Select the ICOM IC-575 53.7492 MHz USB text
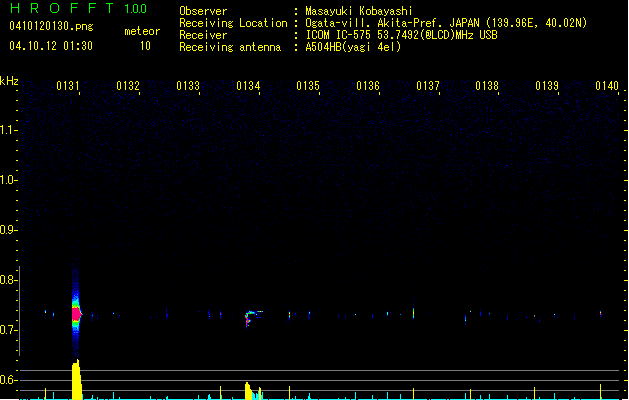This screenshot has height=400, width=629. tap(402, 35)
